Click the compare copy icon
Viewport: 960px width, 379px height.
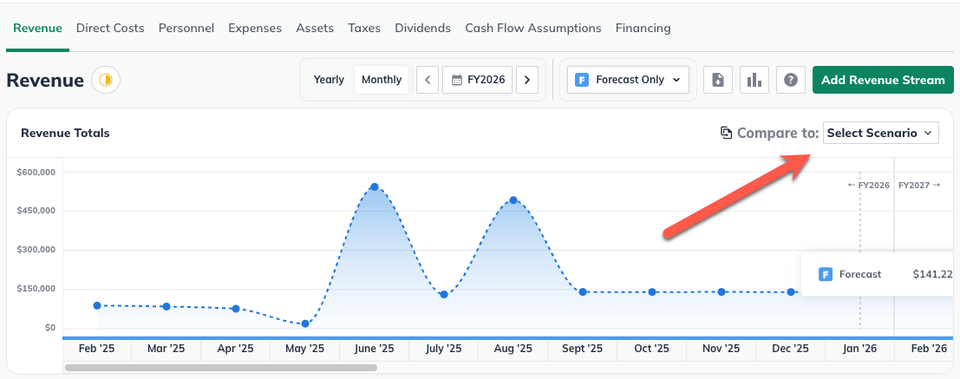726,133
